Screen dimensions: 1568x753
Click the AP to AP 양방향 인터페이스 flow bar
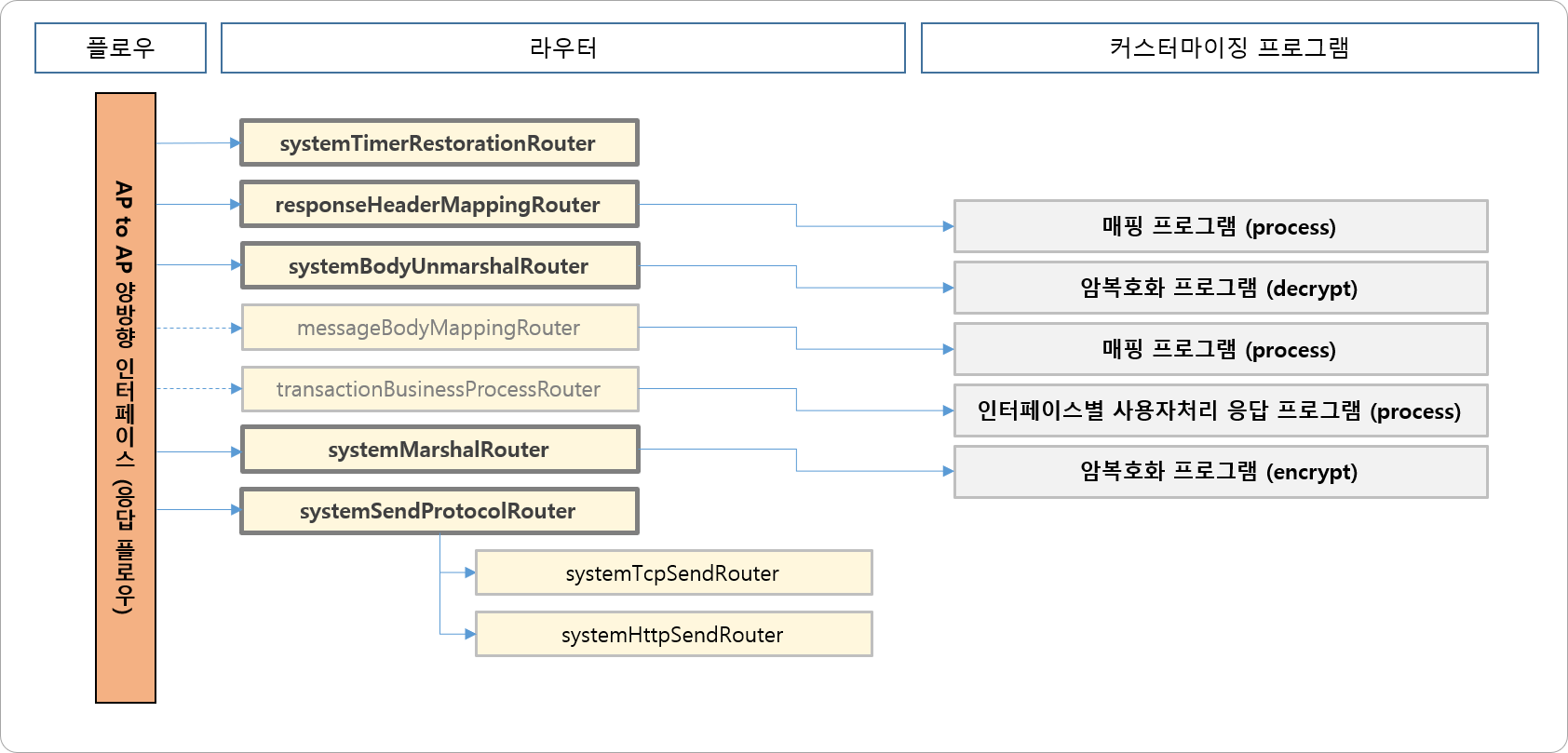tap(126, 397)
